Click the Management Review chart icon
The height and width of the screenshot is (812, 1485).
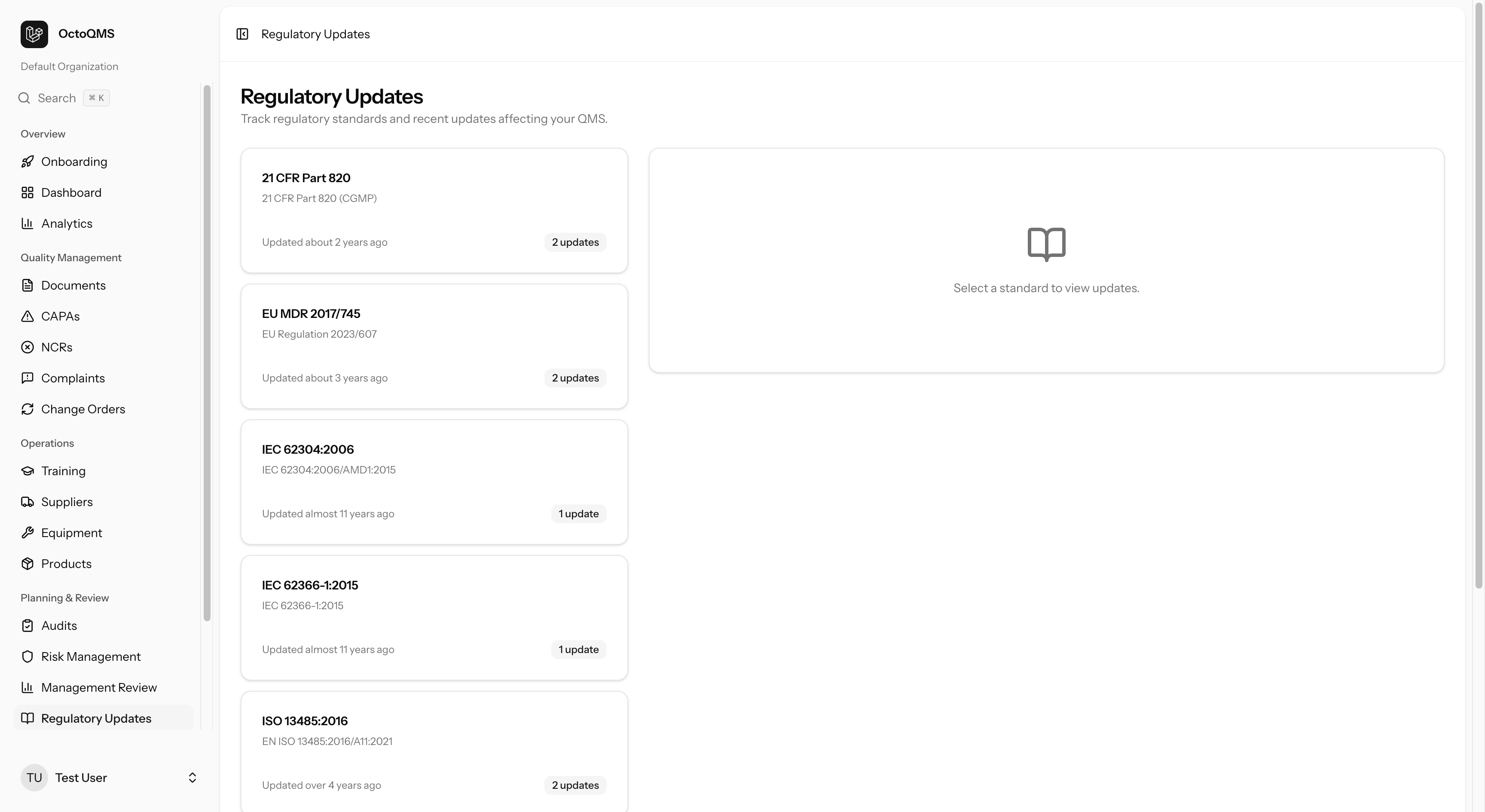27,687
